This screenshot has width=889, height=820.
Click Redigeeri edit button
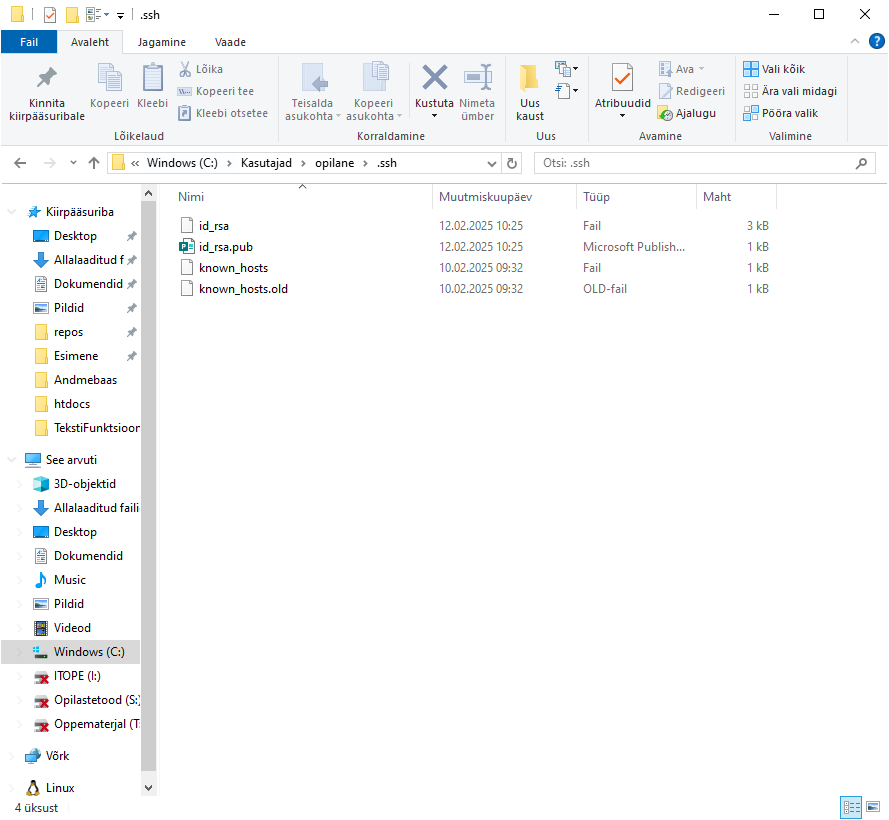point(692,91)
